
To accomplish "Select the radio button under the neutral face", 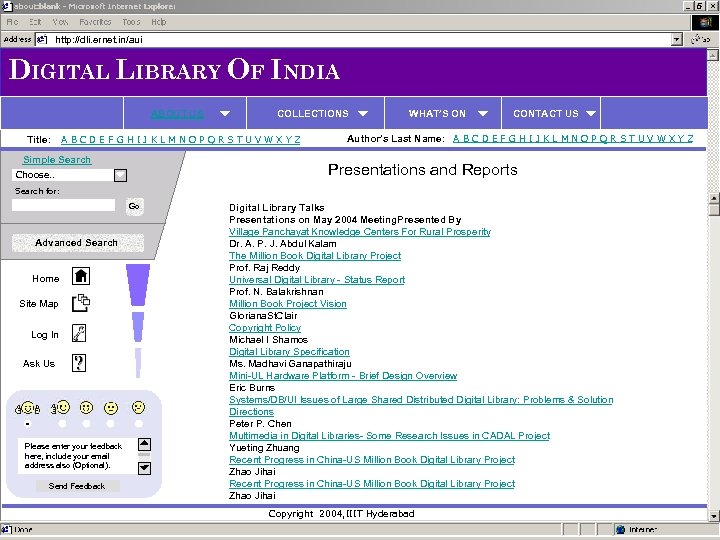I will pyautogui.click(x=110, y=424).
